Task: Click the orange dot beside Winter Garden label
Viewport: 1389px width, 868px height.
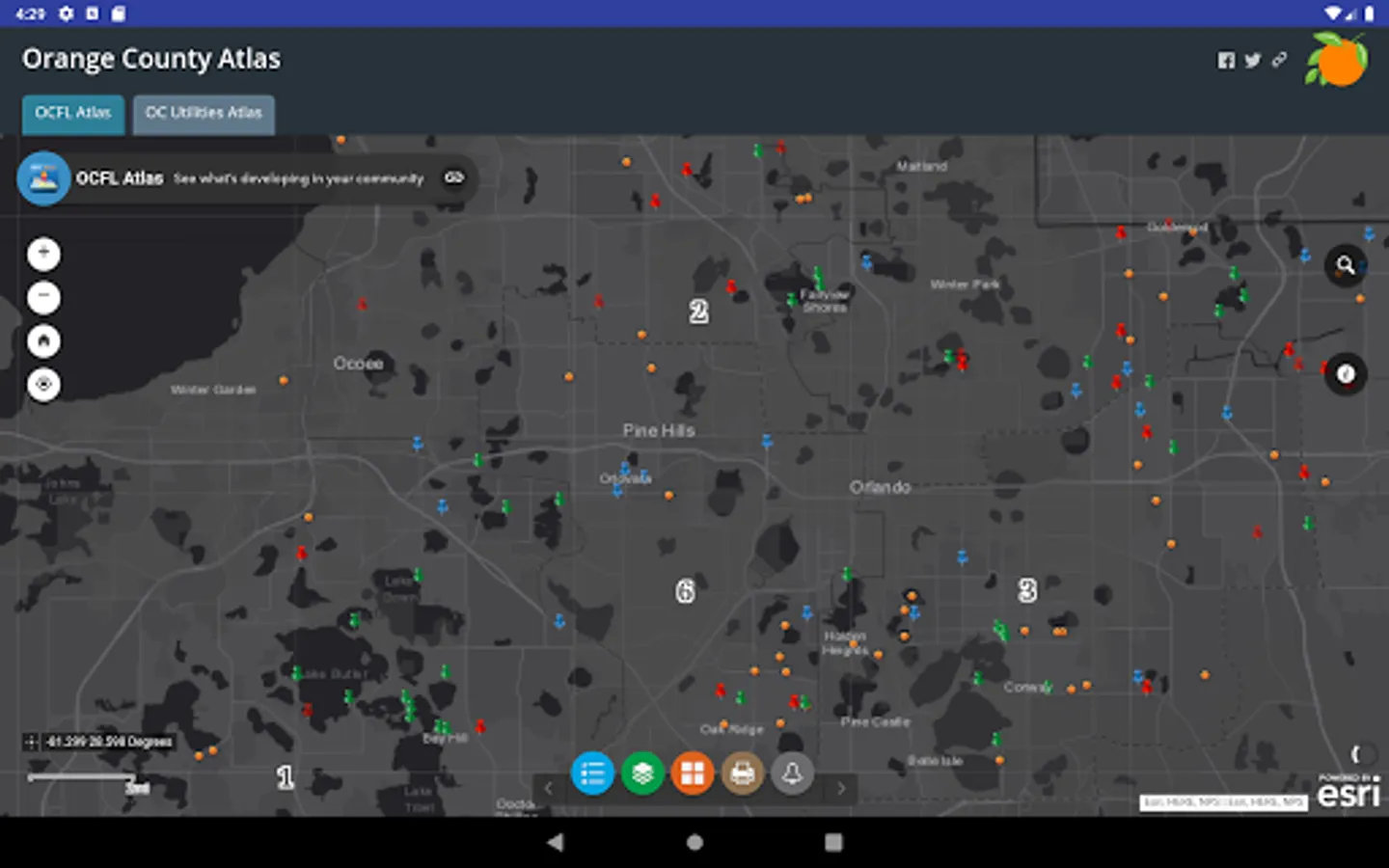Action: [x=284, y=380]
